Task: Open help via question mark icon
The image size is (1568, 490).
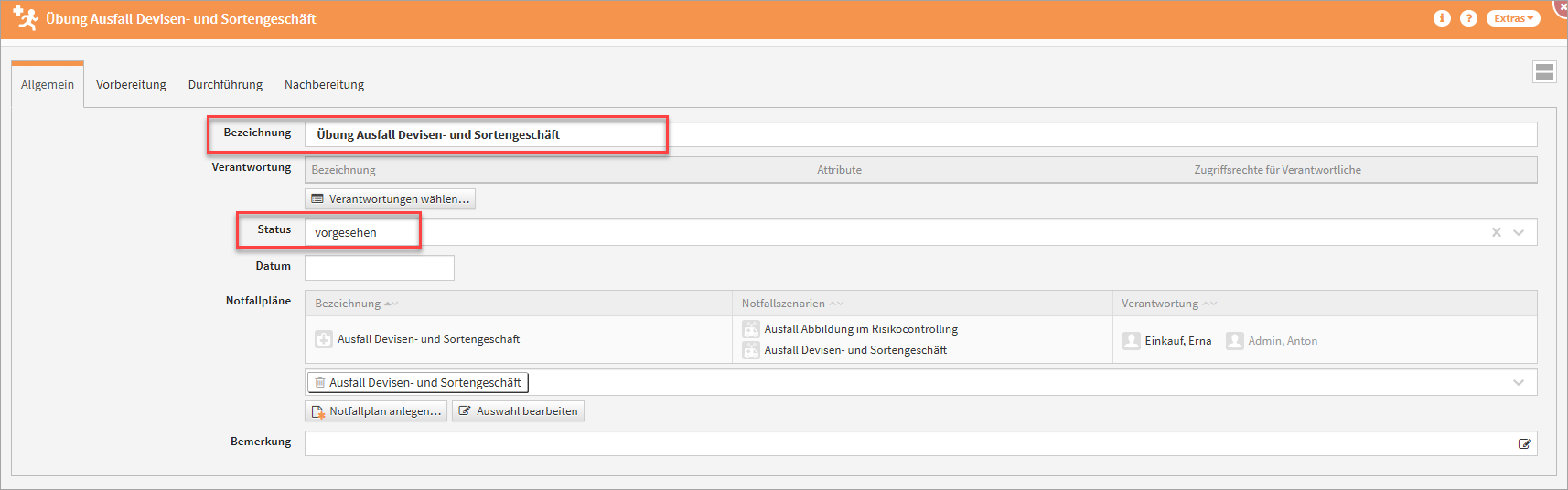Action: point(1468,18)
